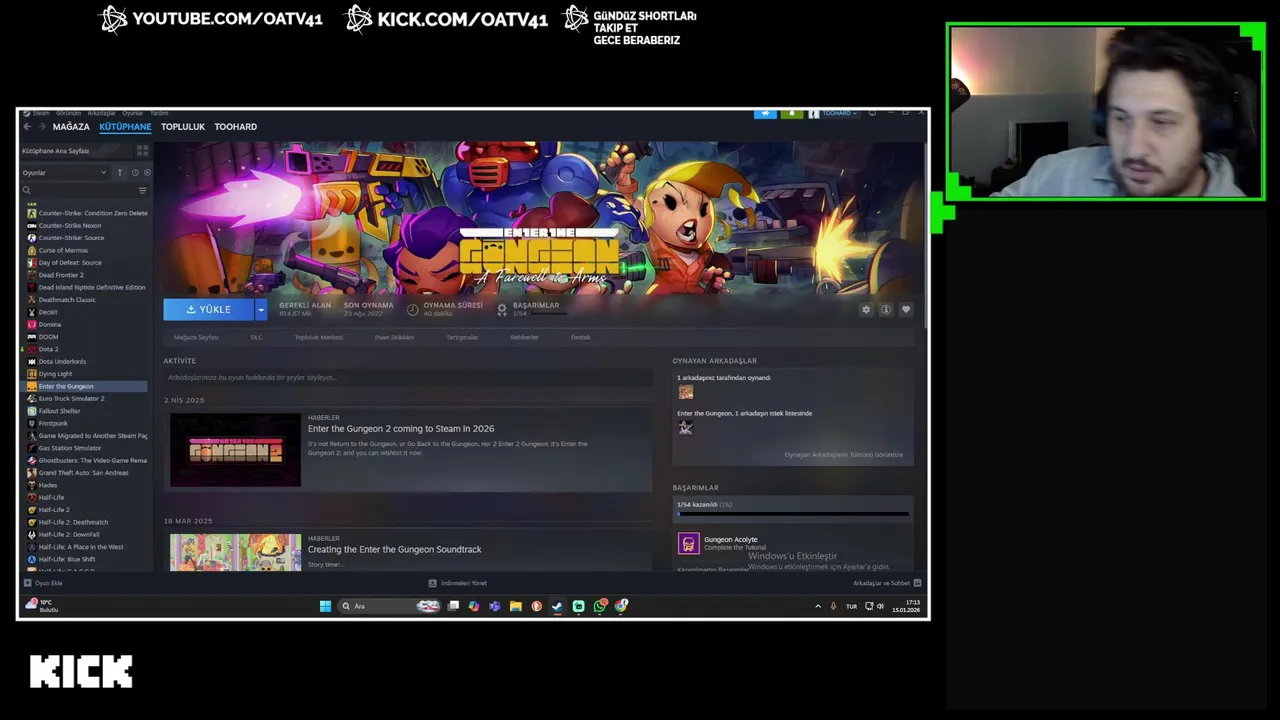
Task: Select Euro Truck Simulator 2
Action: point(71,399)
